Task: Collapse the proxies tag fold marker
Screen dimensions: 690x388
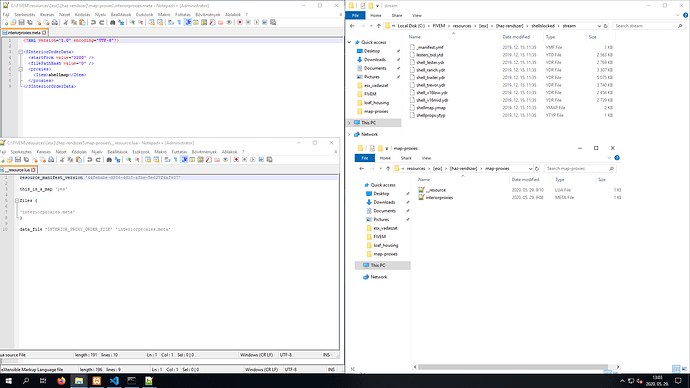Action: tap(20, 69)
